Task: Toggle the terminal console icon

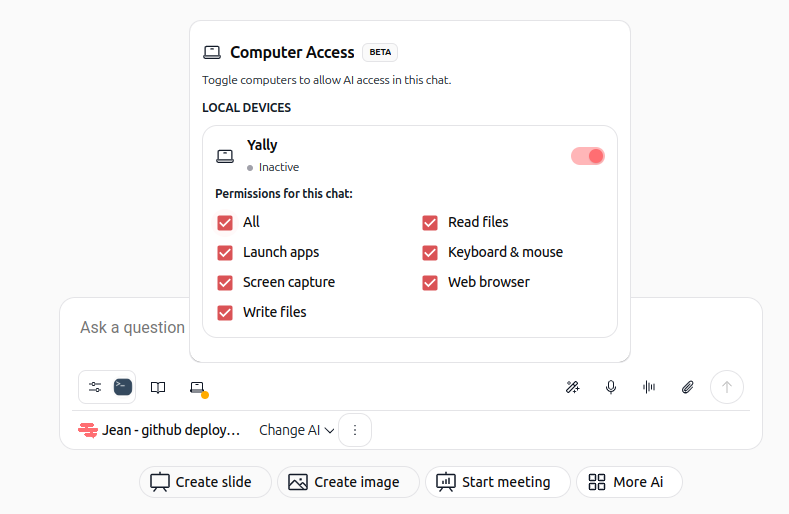Action: tap(123, 387)
